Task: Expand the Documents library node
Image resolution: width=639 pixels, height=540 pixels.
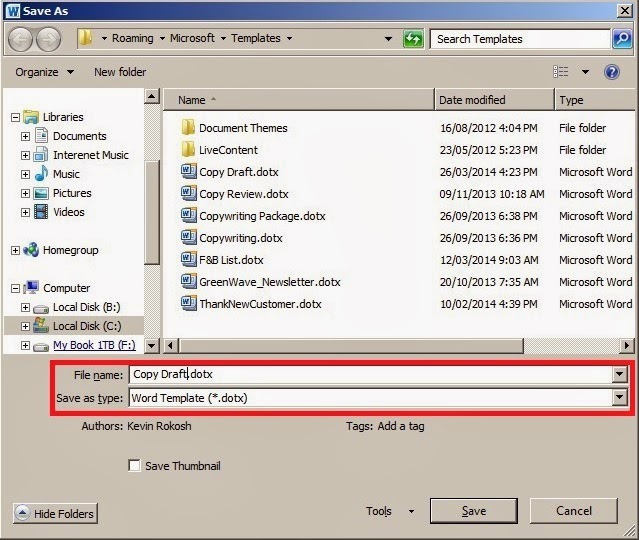Action: [x=25, y=136]
